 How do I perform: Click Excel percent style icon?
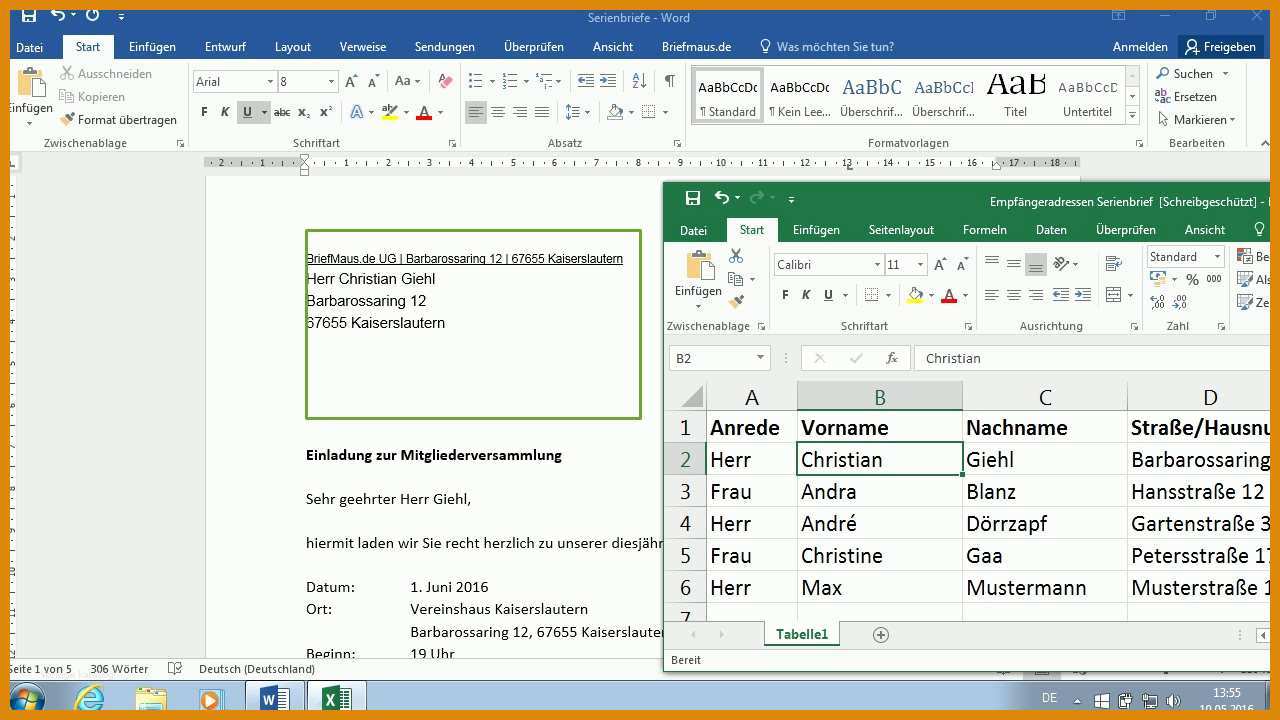click(x=1192, y=280)
